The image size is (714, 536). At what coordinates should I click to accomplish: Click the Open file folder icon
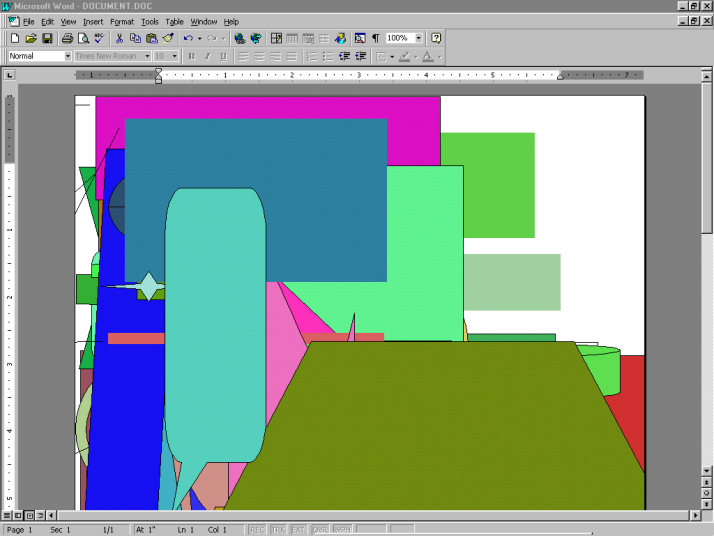click(x=31, y=38)
